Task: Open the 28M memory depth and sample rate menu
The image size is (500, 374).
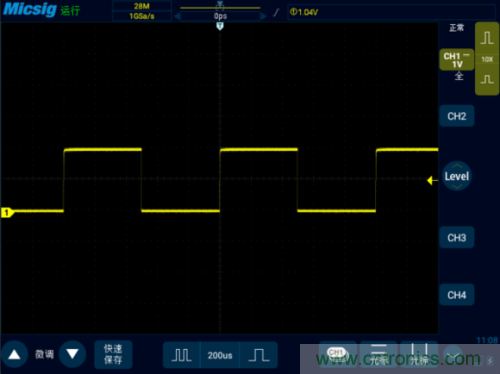Action: [142, 11]
